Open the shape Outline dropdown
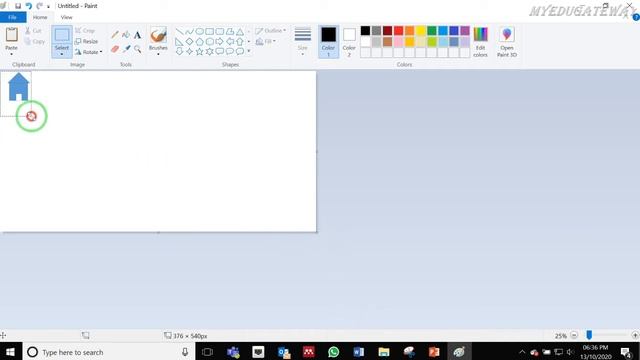 pyautogui.click(x=271, y=31)
